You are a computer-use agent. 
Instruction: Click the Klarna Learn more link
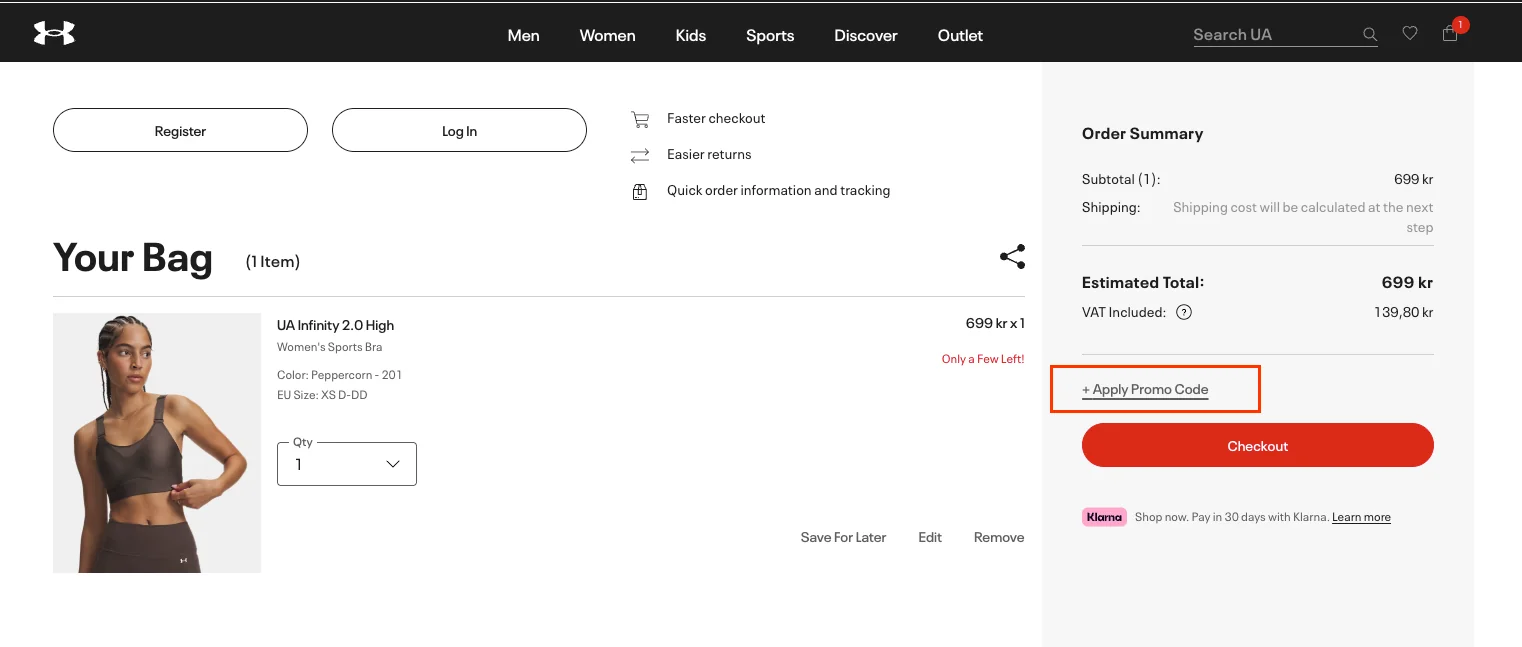point(1361,517)
